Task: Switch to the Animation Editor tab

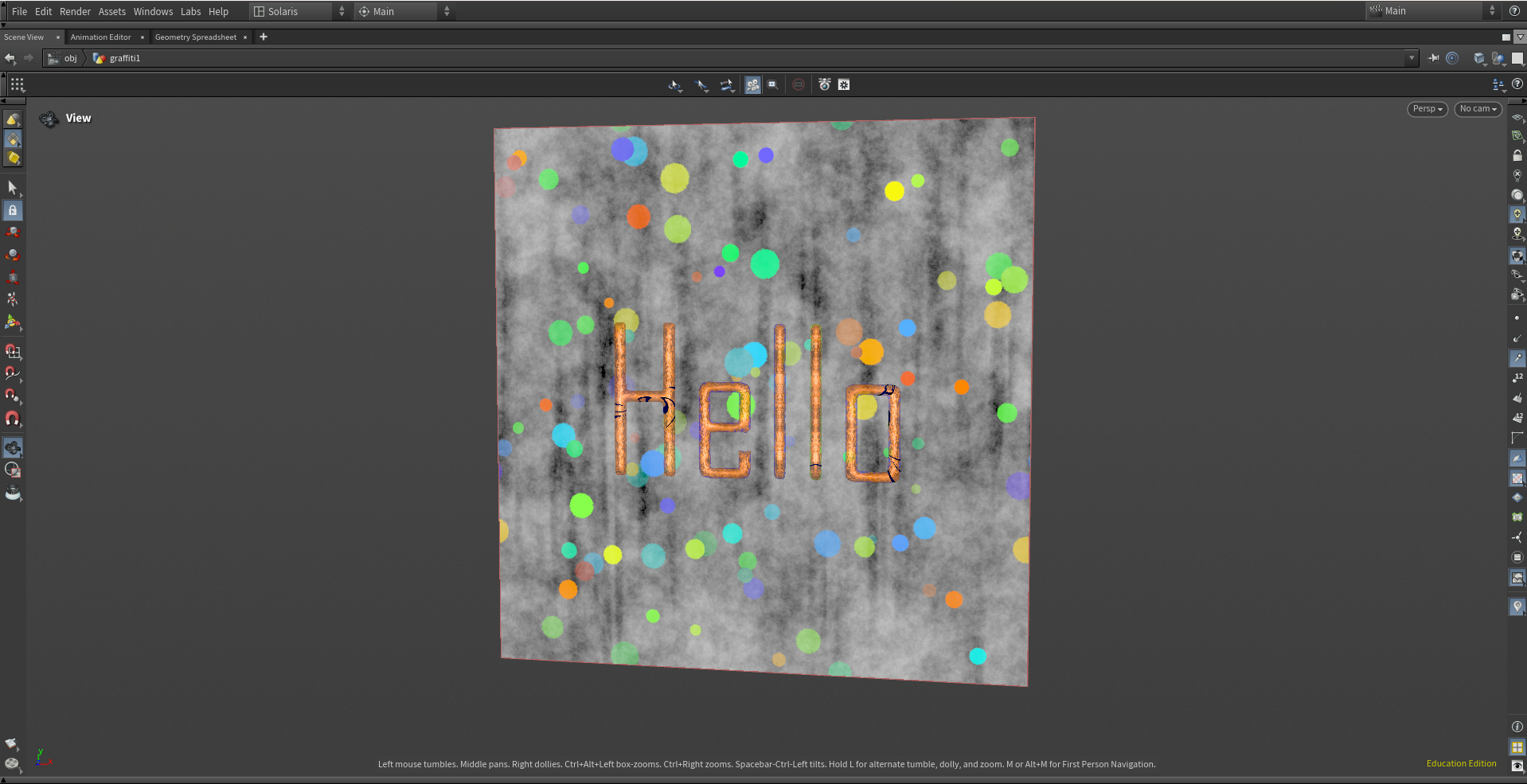Action: click(x=100, y=37)
